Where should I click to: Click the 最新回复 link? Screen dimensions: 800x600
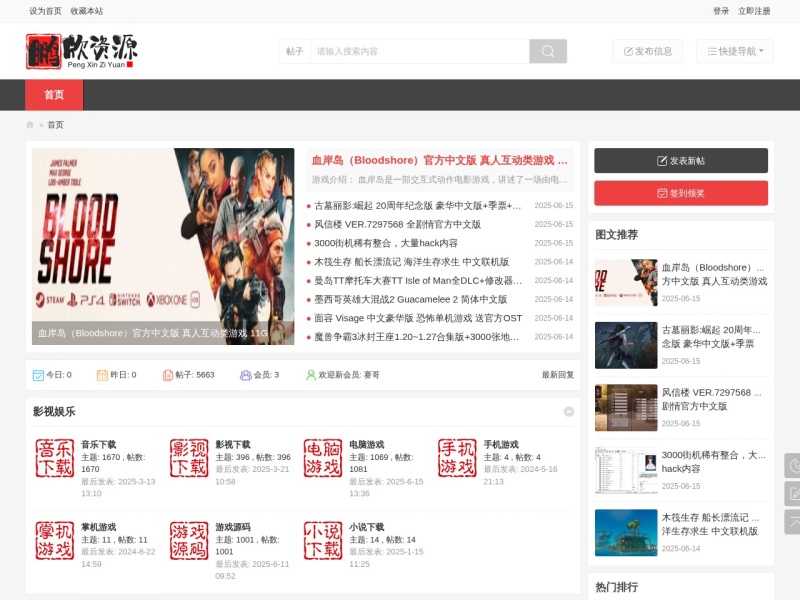pos(558,375)
